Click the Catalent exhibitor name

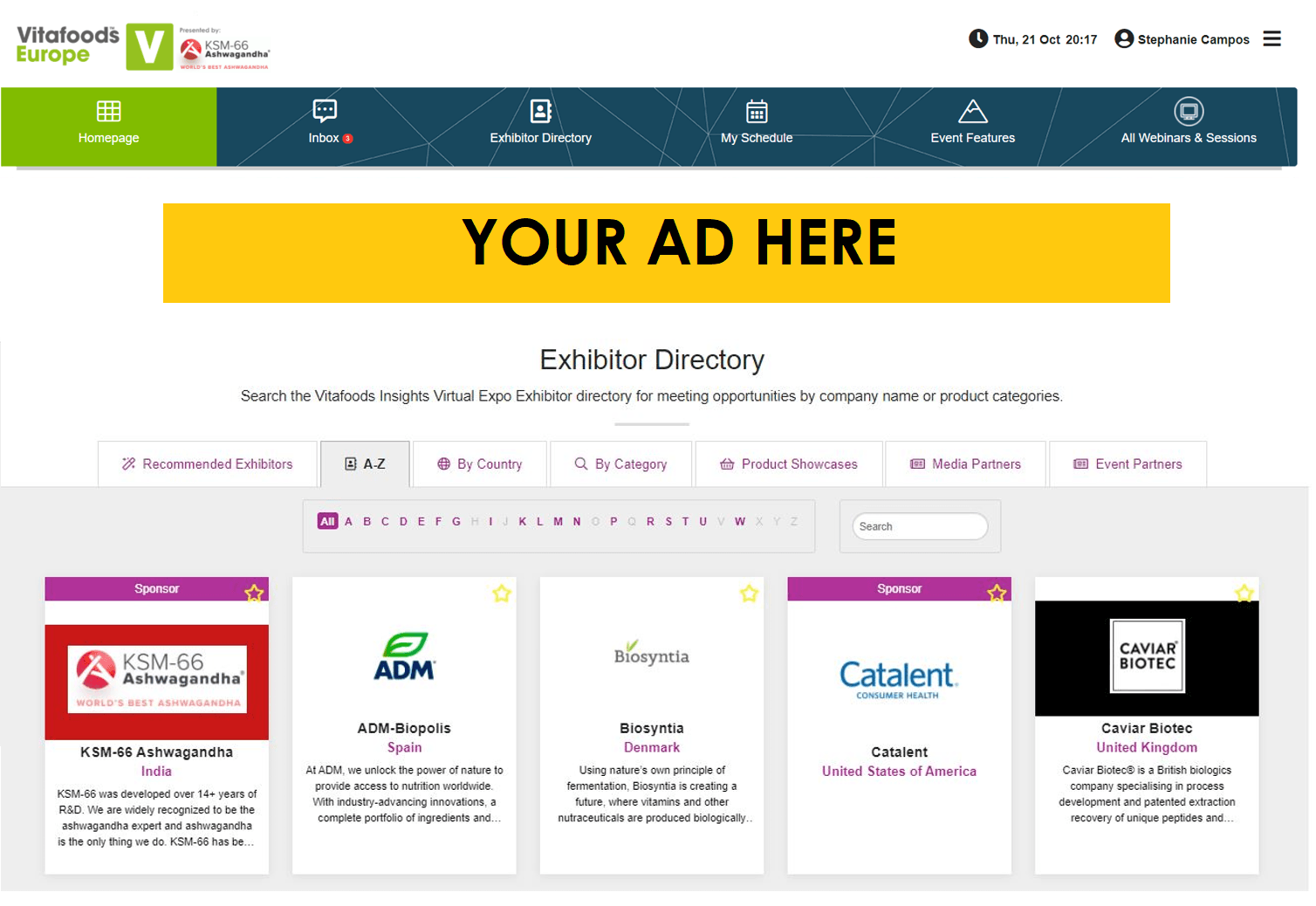point(899,752)
